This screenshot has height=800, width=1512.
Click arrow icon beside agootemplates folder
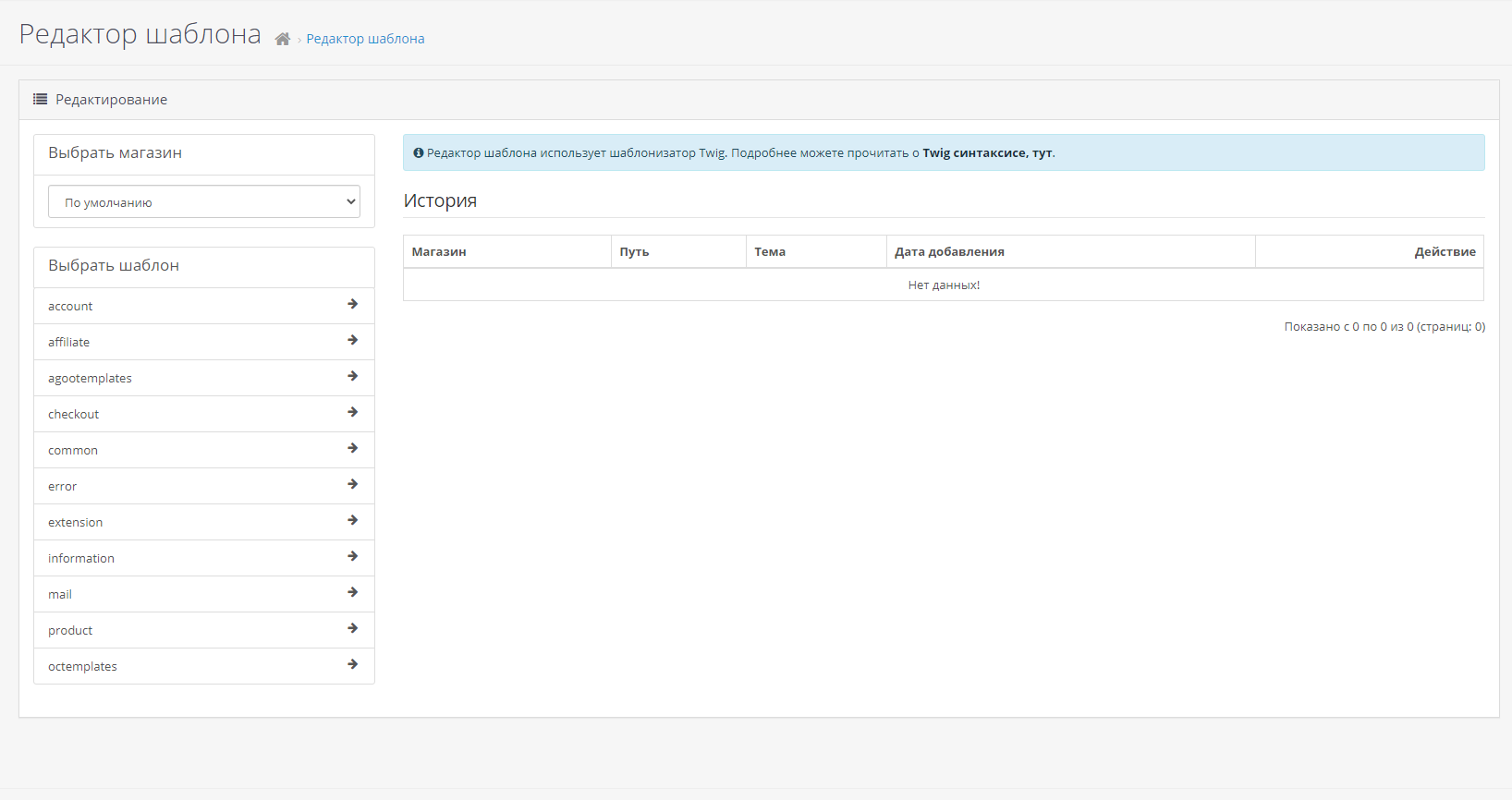click(352, 376)
